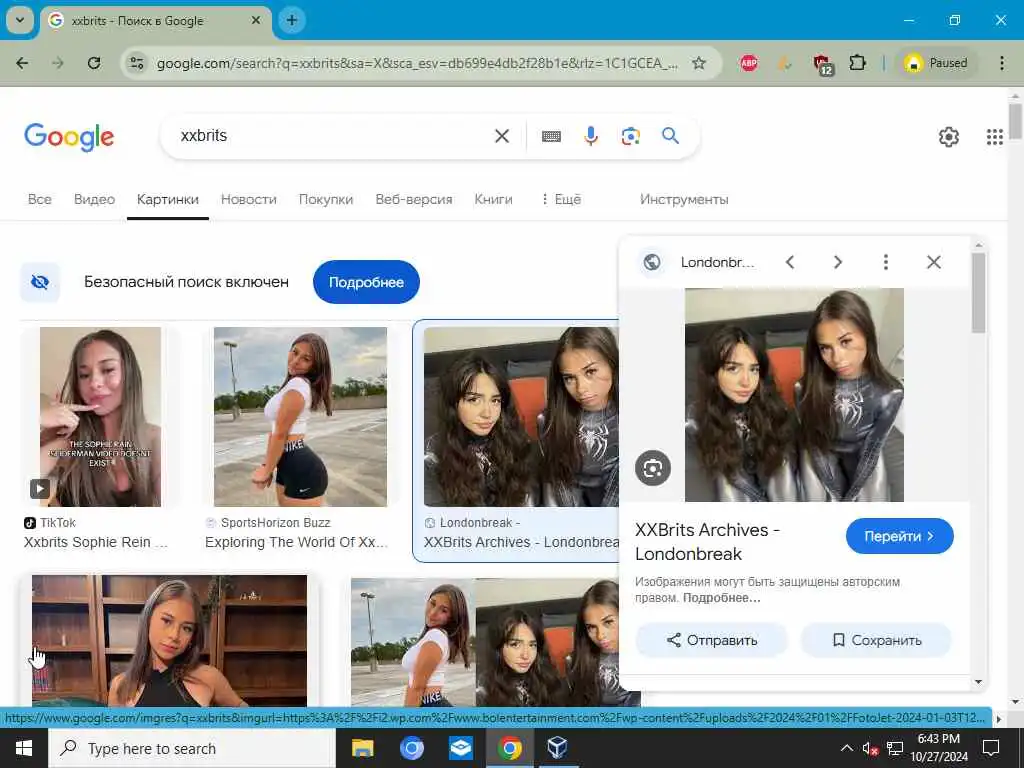Click the Отправить share button
The width and height of the screenshot is (1024, 768).
(x=712, y=640)
